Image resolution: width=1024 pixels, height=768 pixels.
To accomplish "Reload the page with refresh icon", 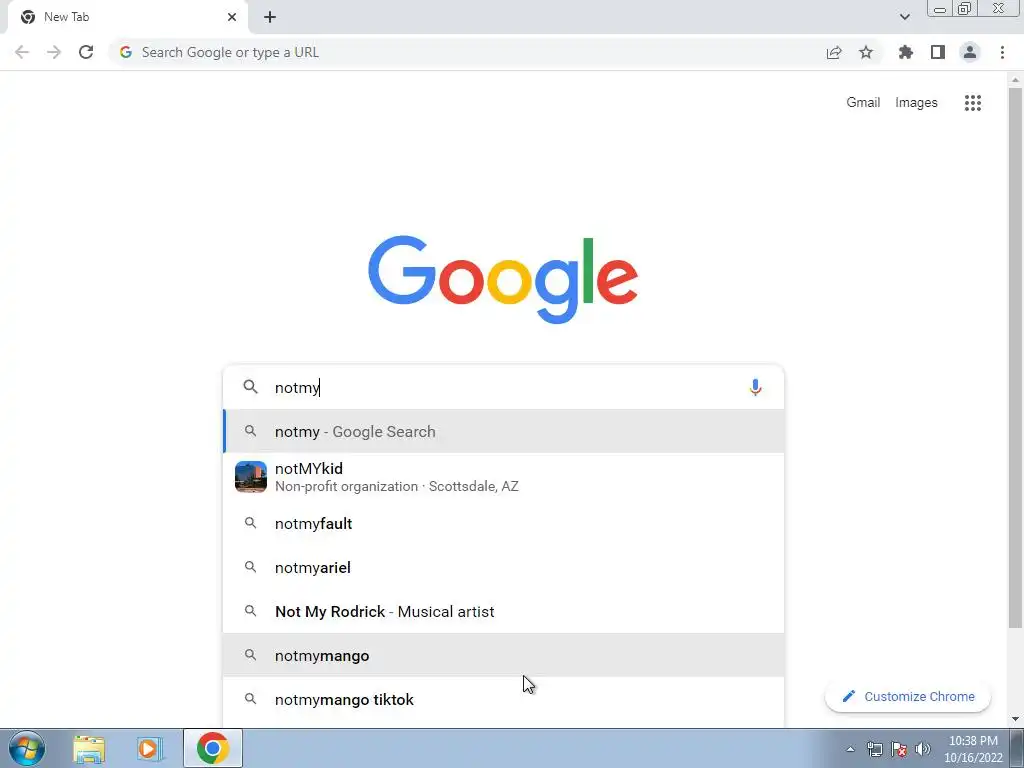I will pyautogui.click(x=86, y=52).
